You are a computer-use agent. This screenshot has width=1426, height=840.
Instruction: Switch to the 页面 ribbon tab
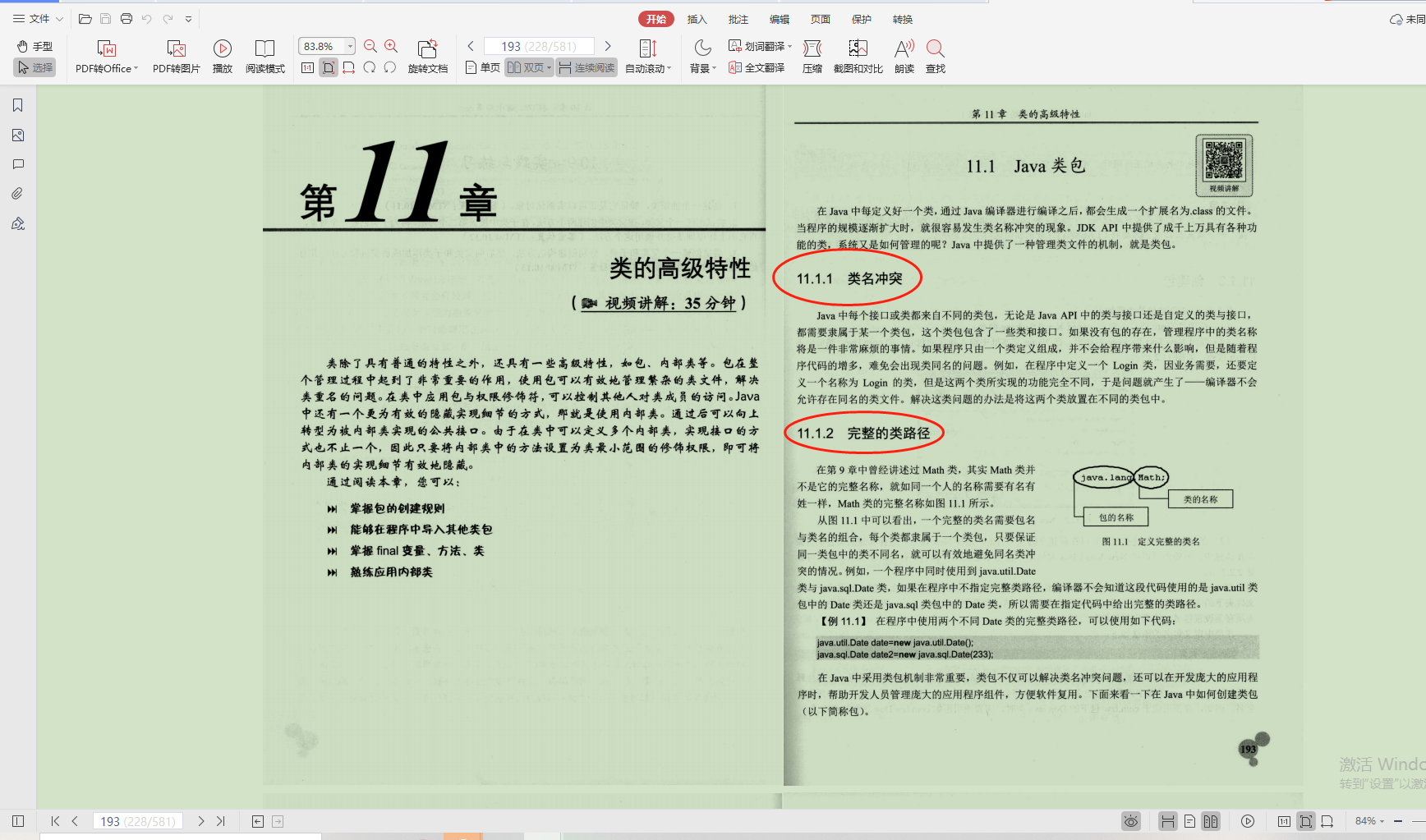pos(820,19)
